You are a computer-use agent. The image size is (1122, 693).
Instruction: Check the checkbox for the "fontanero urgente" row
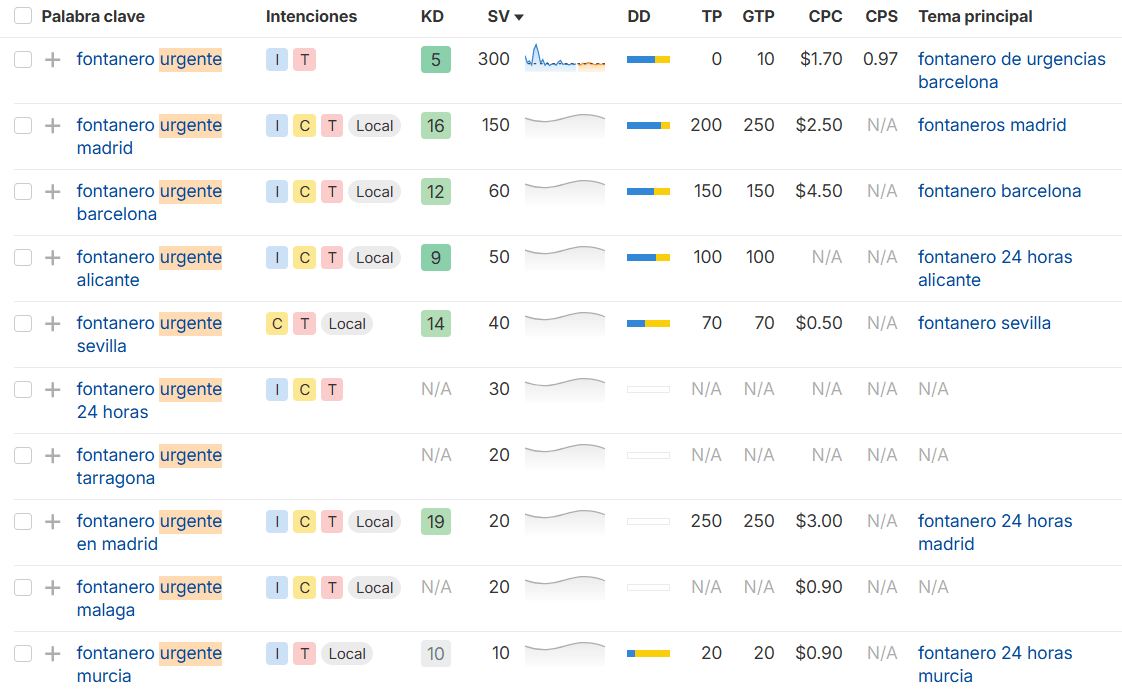click(22, 59)
